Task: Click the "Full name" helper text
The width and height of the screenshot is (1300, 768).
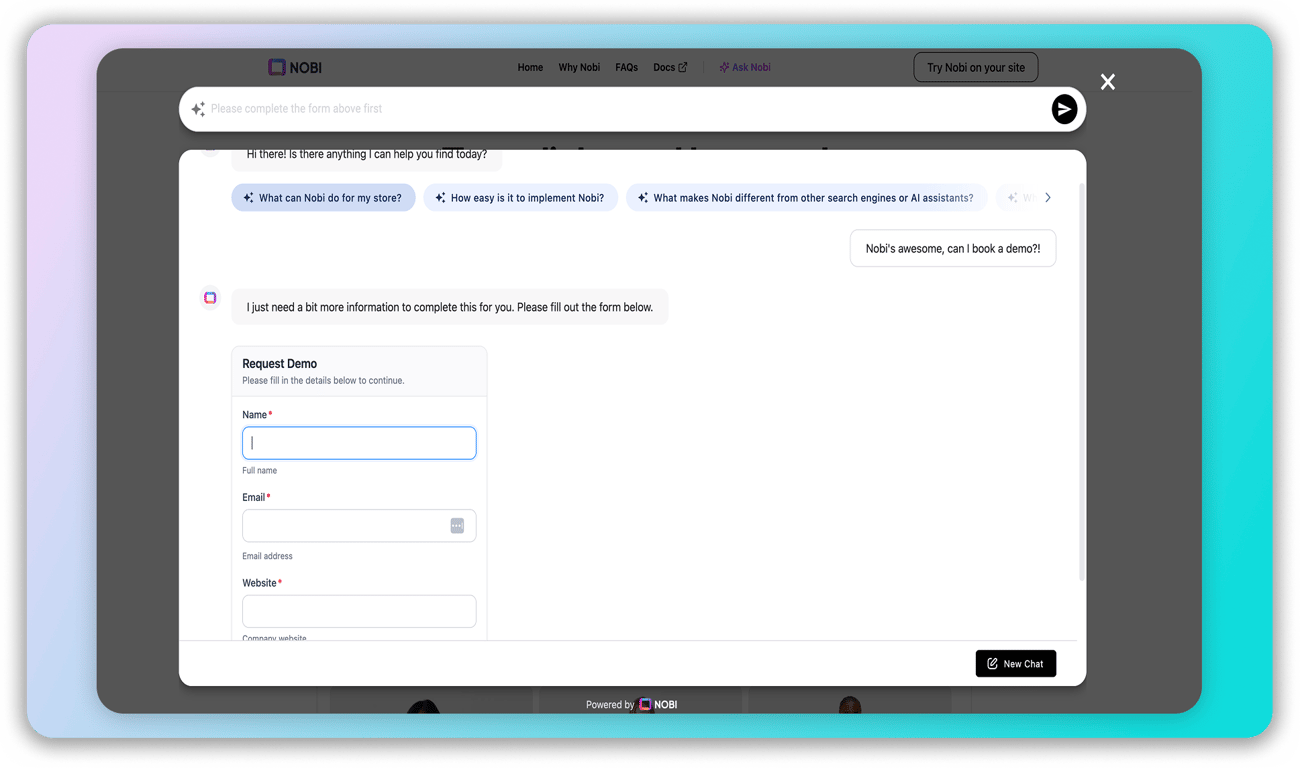Action: click(260, 470)
